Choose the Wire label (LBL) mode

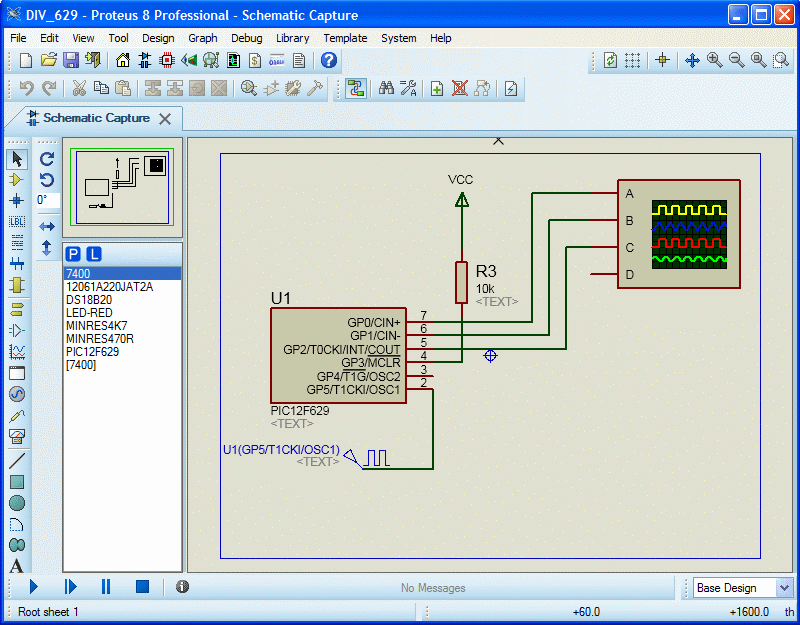(17, 221)
